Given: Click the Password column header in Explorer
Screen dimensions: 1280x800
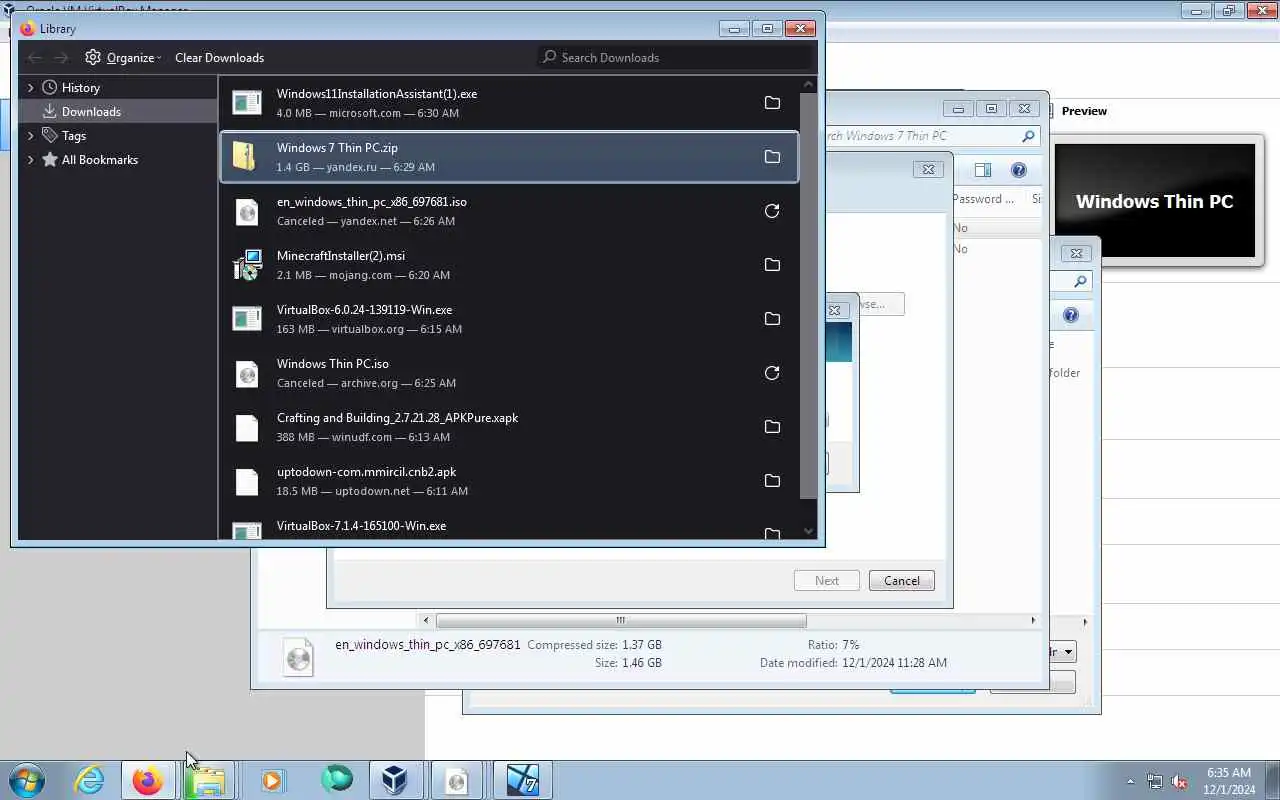Looking at the screenshot, I should click(x=983, y=199).
